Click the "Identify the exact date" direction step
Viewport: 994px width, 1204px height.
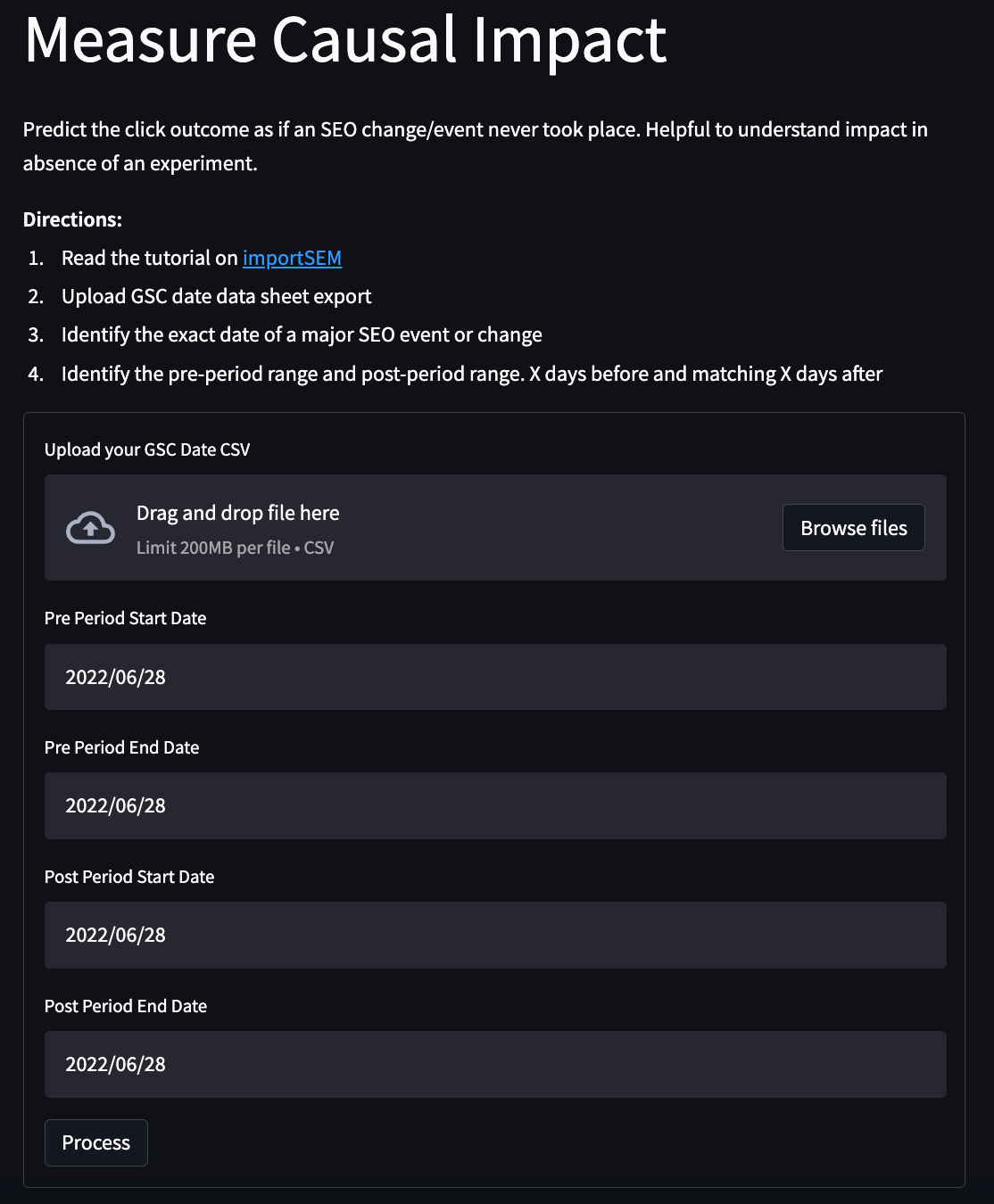(x=302, y=334)
